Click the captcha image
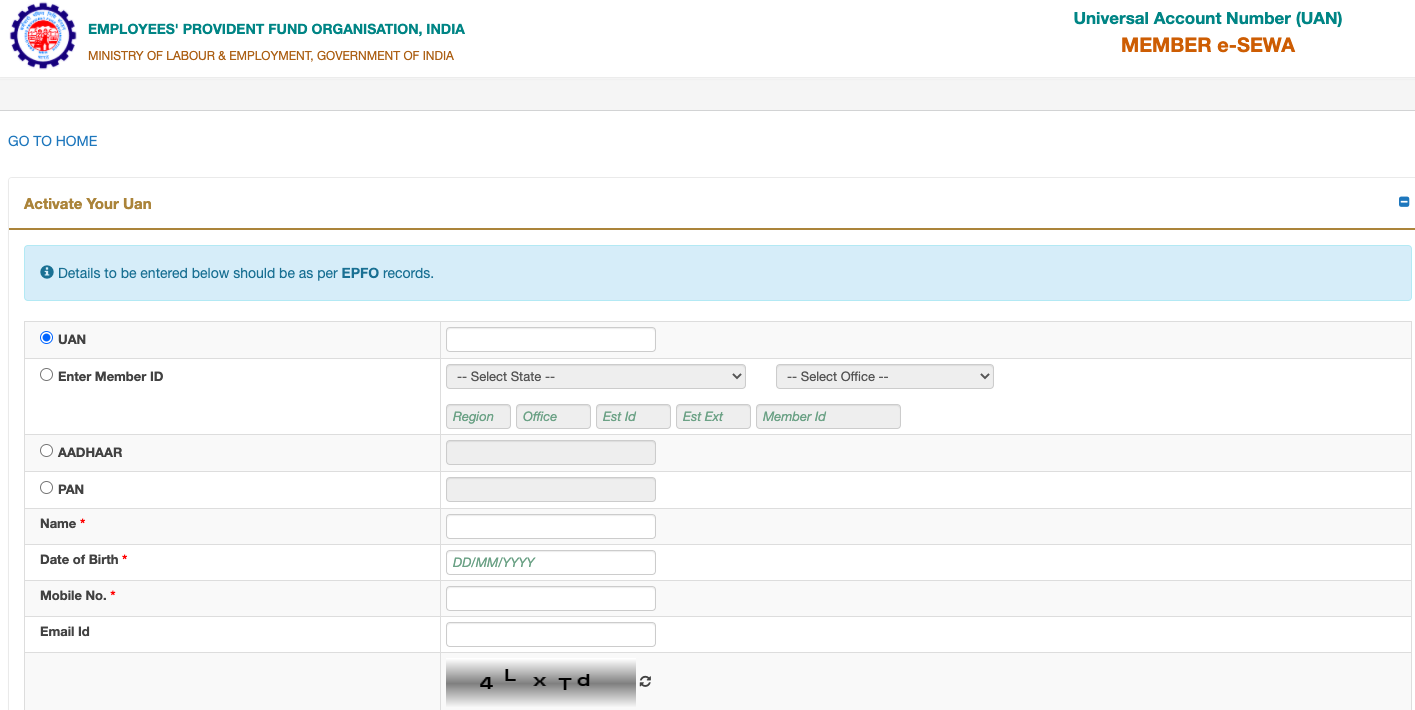Image resolution: width=1415 pixels, height=710 pixels. coord(541,682)
